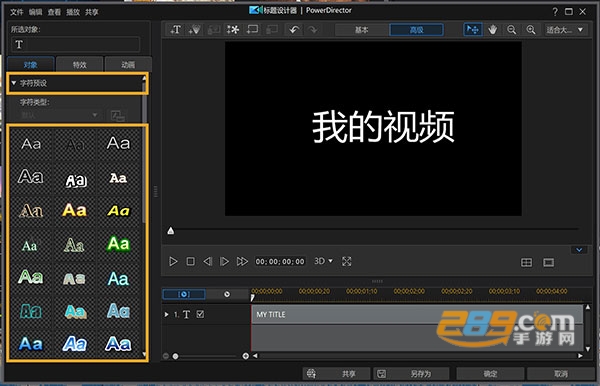This screenshot has height=386, width=600.
Task: Select the 我的视频 title text
Action: [383, 127]
